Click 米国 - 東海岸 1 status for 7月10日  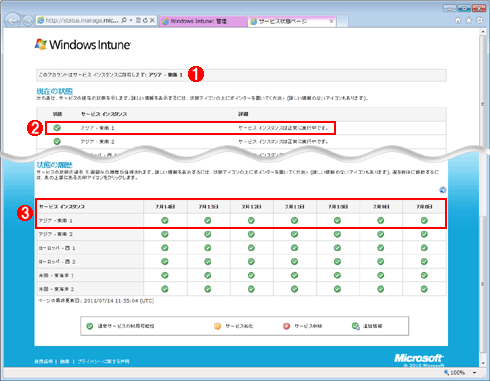[337, 275]
